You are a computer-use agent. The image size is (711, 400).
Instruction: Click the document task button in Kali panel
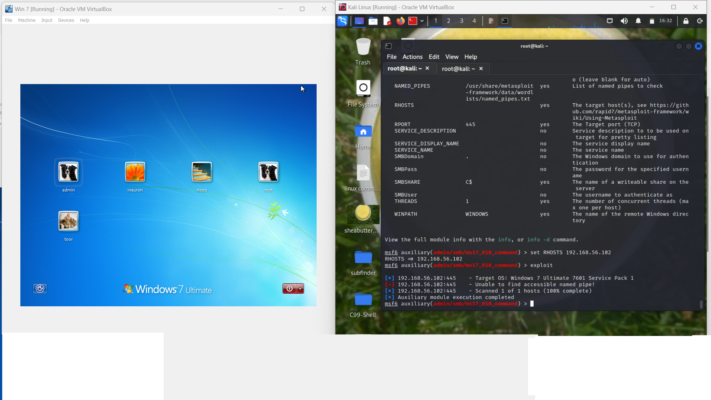(x=491, y=21)
